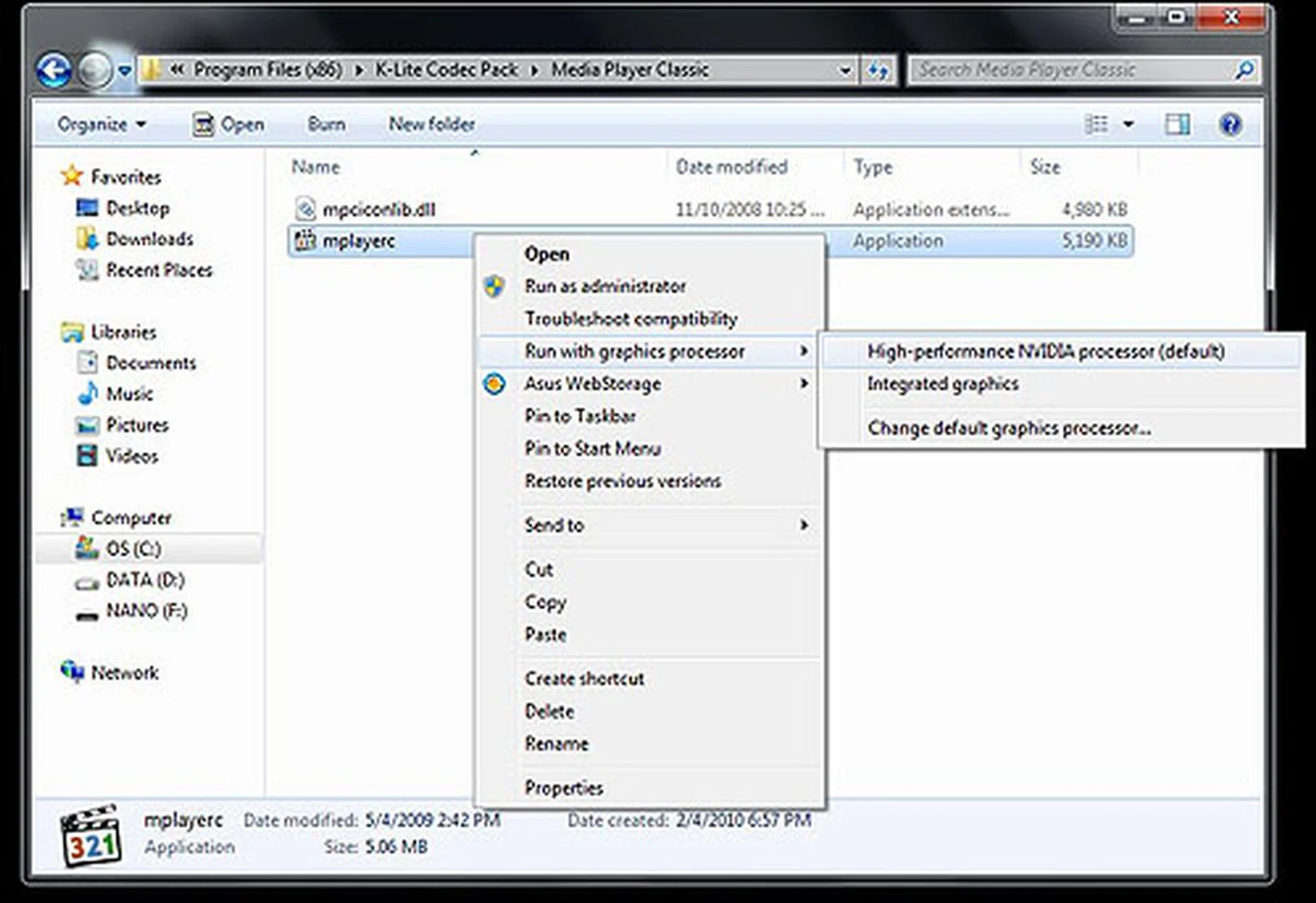The height and width of the screenshot is (903, 1316).
Task: Click the New folder button
Action: (x=432, y=124)
